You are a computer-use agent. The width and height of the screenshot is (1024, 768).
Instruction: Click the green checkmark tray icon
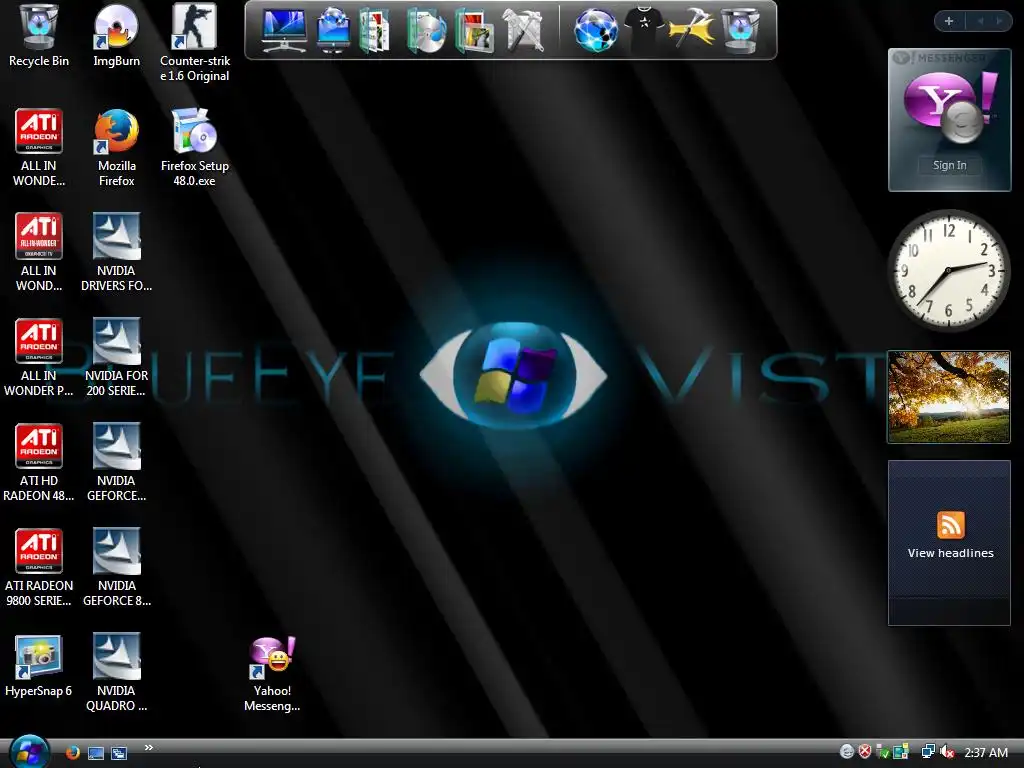click(882, 752)
